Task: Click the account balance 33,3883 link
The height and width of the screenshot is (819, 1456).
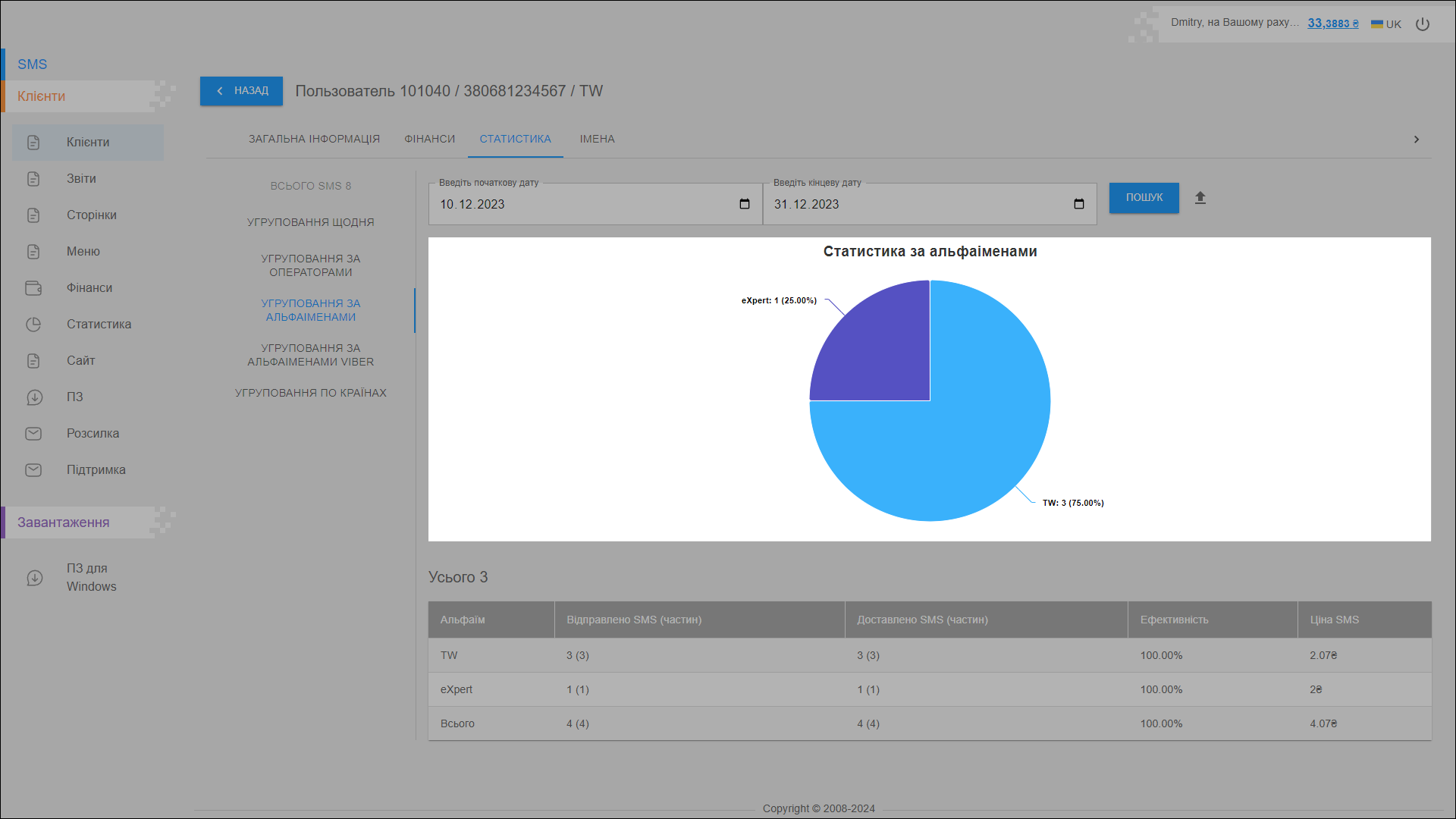Action: (x=1332, y=24)
